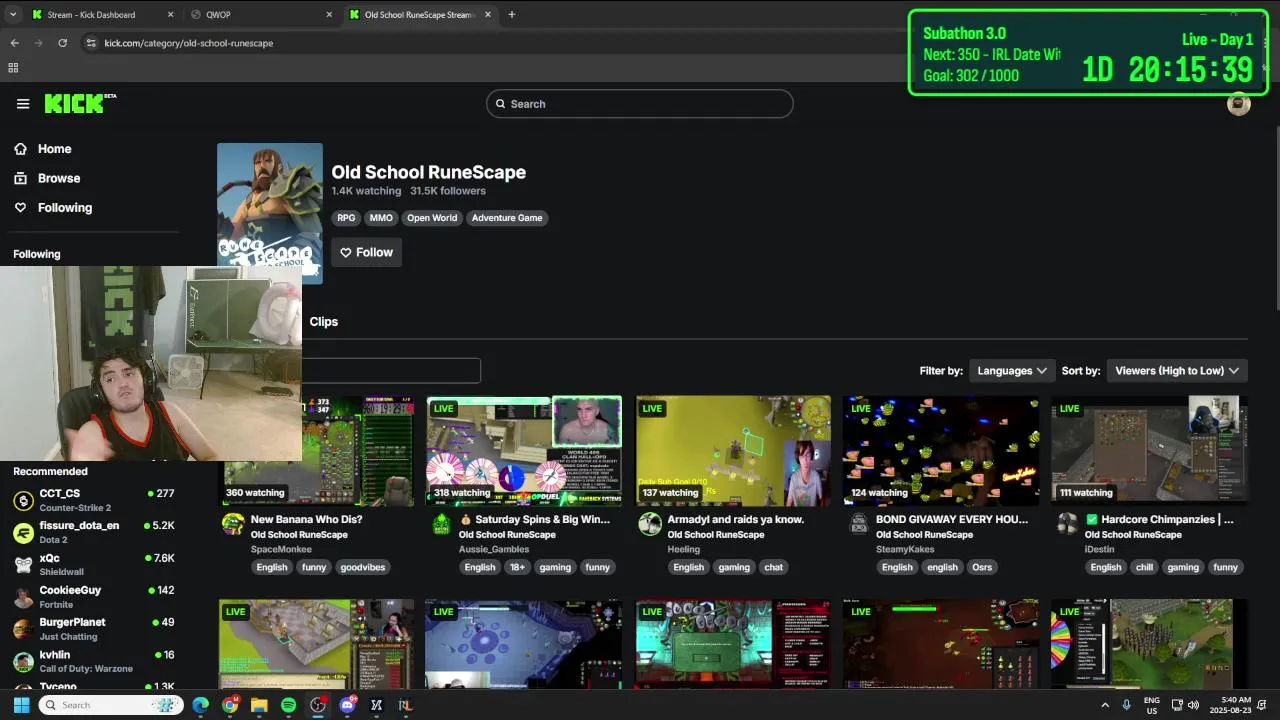Click the MMO category tag
The height and width of the screenshot is (720, 1280).
tap(381, 218)
